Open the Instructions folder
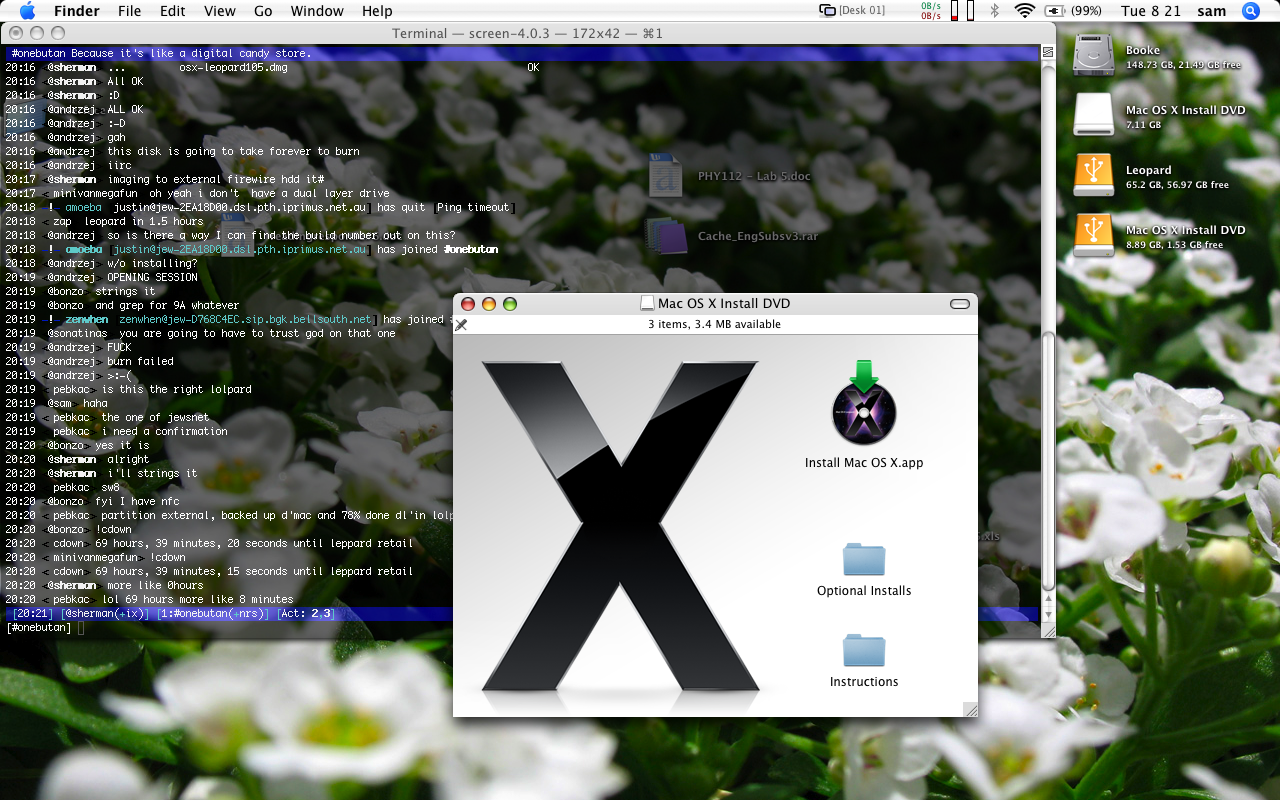This screenshot has width=1280, height=800. [x=864, y=650]
